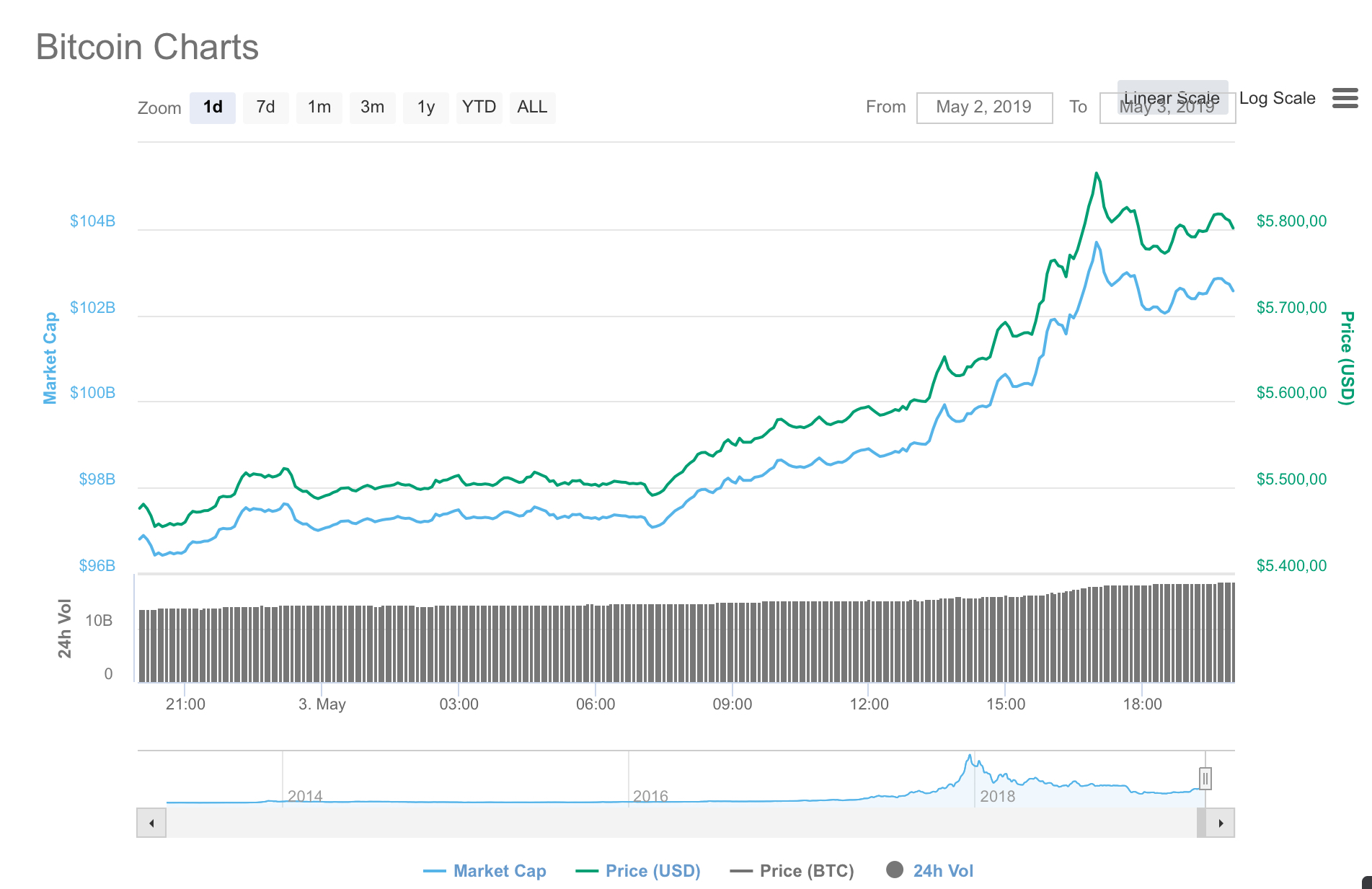
Task: Open the chart hamburger context menu
Action: (1345, 98)
